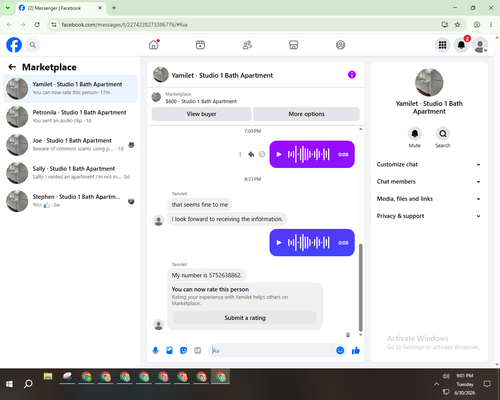Open the Sally conversation
Viewport: 500px width, 400px height.
click(x=70, y=173)
